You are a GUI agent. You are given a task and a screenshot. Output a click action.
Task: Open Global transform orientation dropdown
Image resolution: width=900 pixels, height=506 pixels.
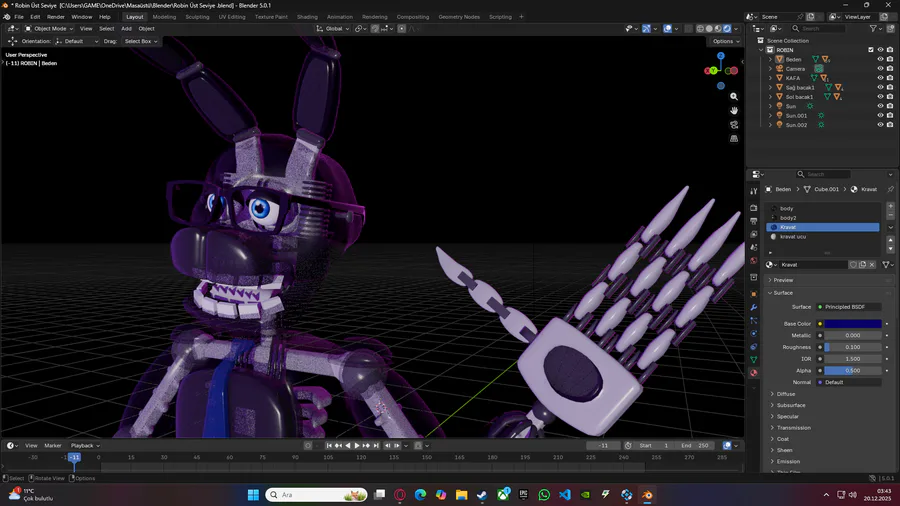333,28
